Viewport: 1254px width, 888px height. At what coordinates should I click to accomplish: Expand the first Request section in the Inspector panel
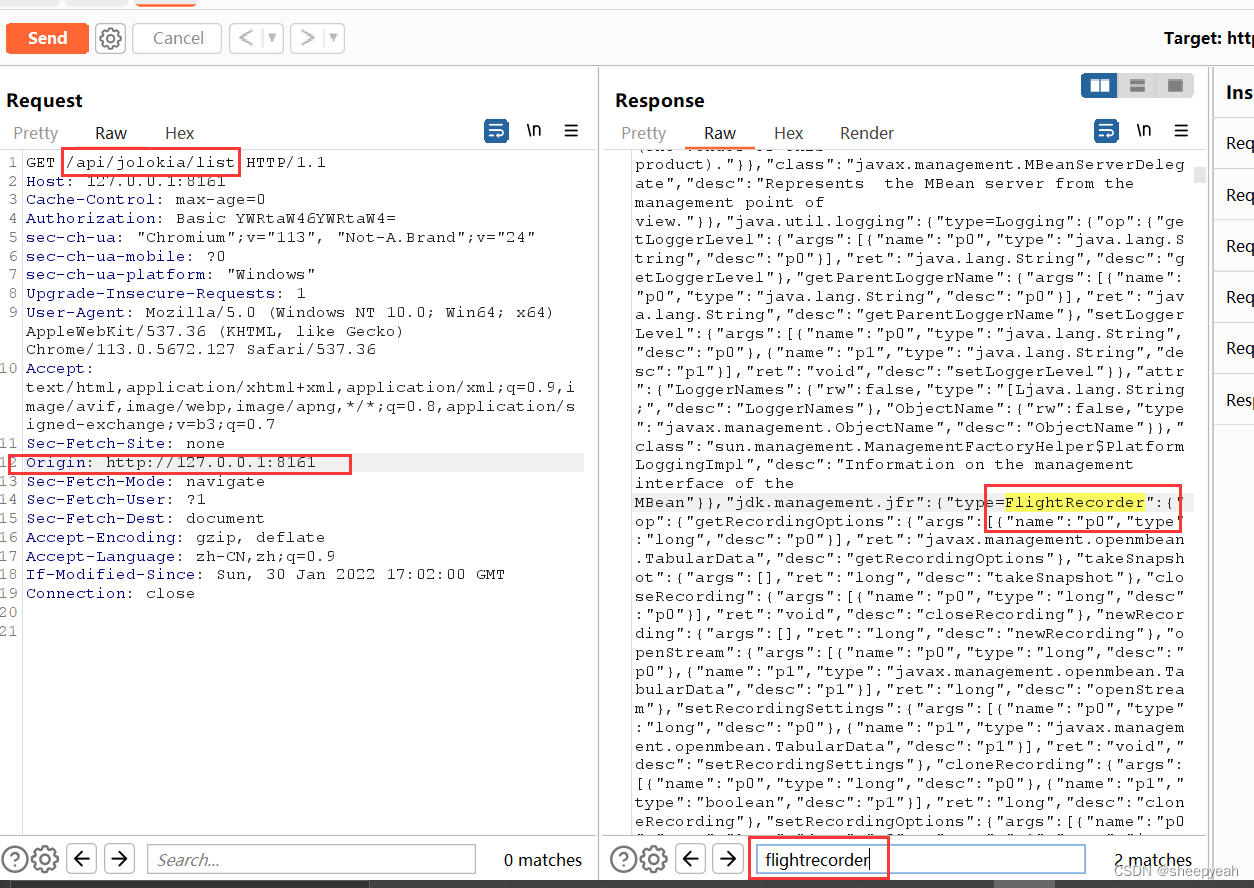click(1240, 142)
